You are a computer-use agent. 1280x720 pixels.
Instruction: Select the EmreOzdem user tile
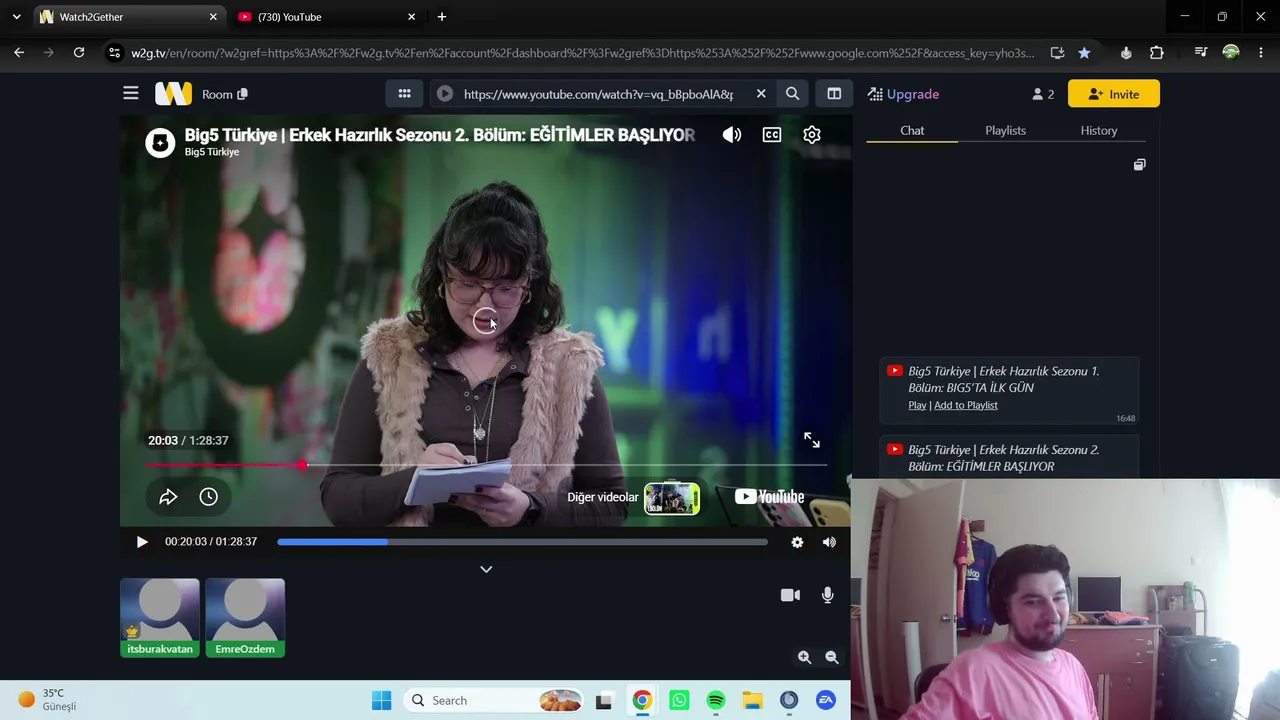click(245, 618)
